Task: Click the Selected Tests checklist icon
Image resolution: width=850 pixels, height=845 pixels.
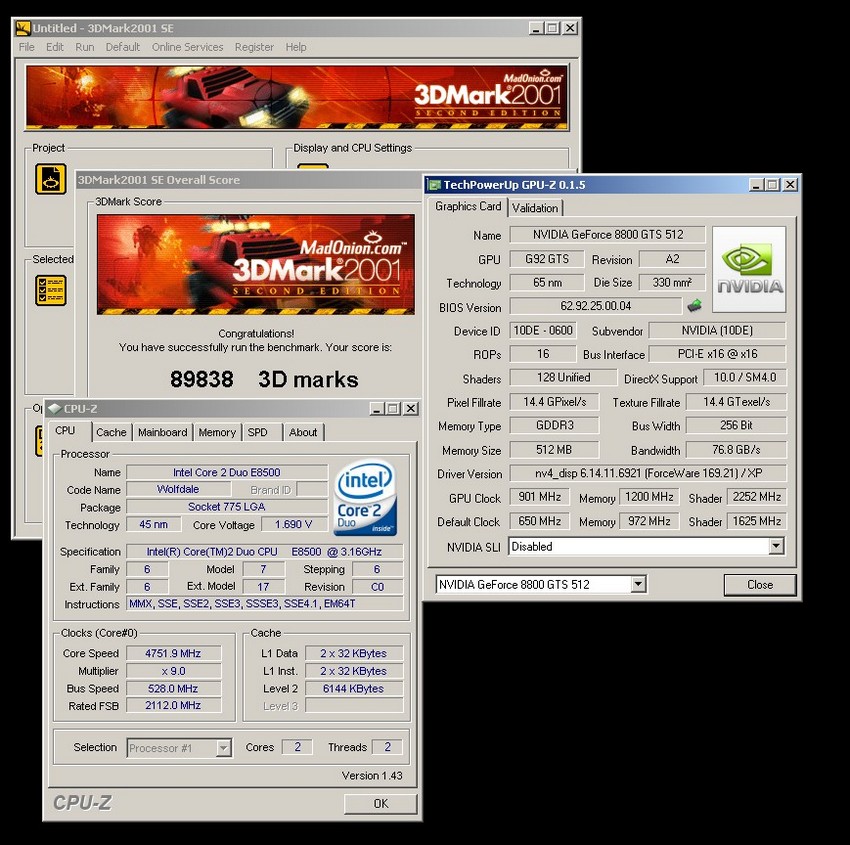Action: click(x=51, y=291)
